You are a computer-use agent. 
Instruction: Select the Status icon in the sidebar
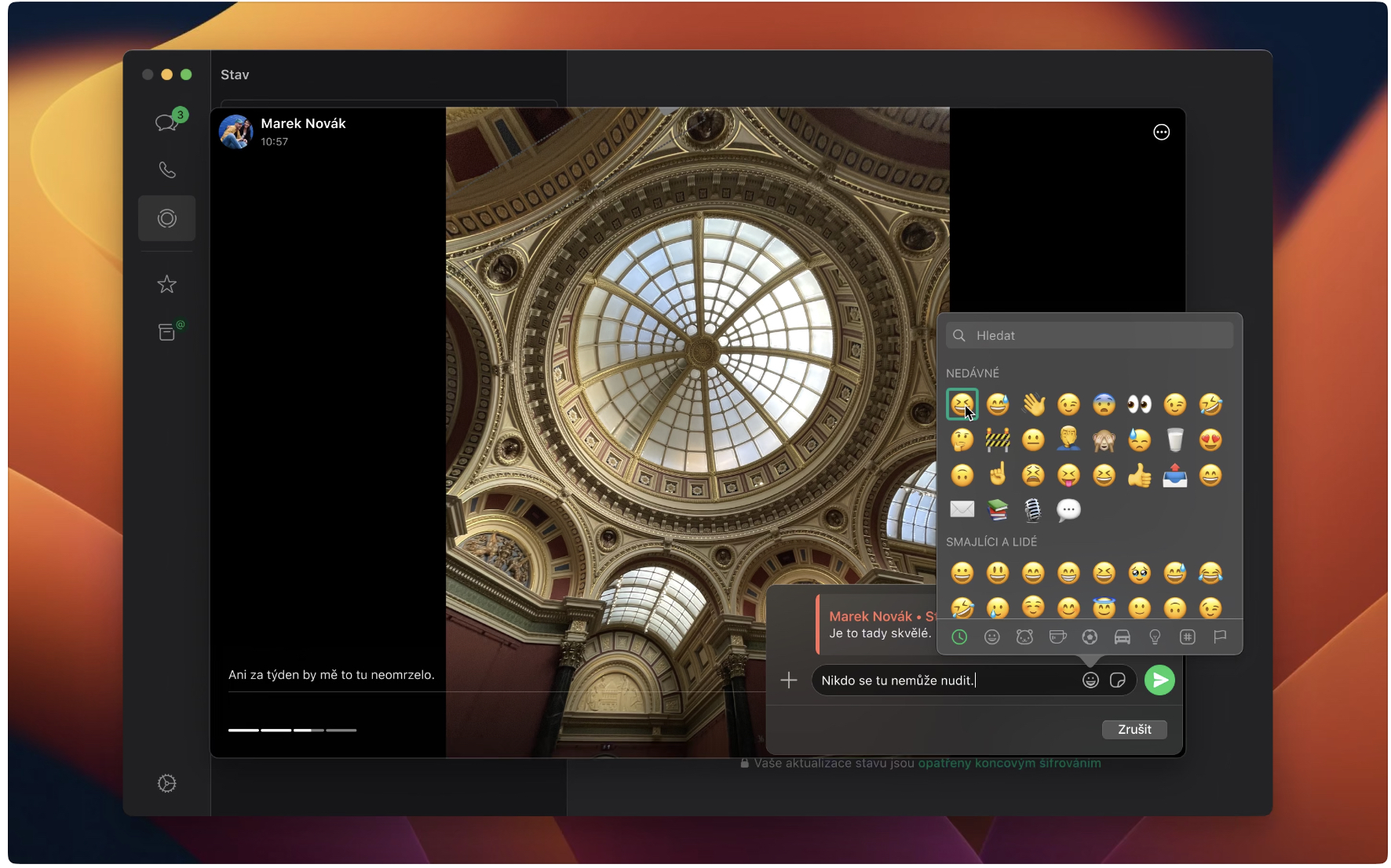pos(166,219)
